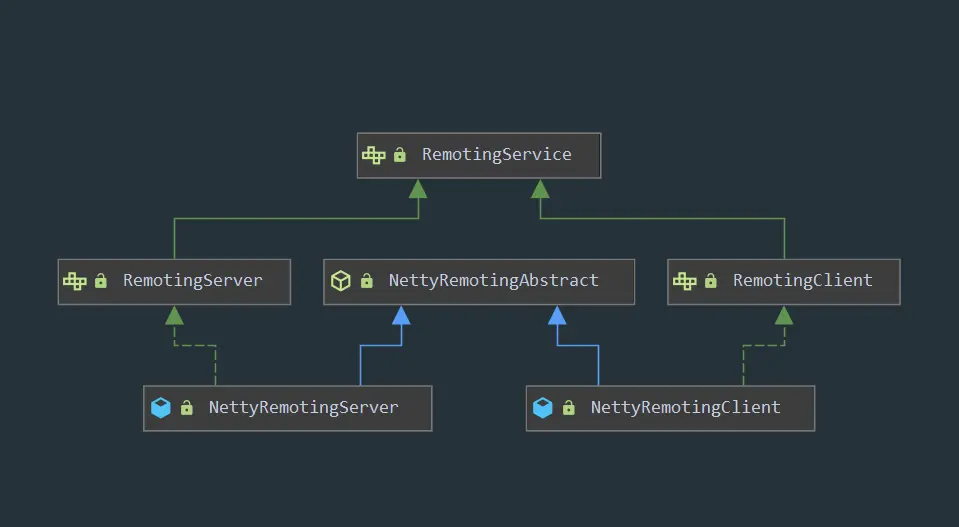Click the interface icon on RemotingClient node
The width and height of the screenshot is (959, 527).
(684, 281)
